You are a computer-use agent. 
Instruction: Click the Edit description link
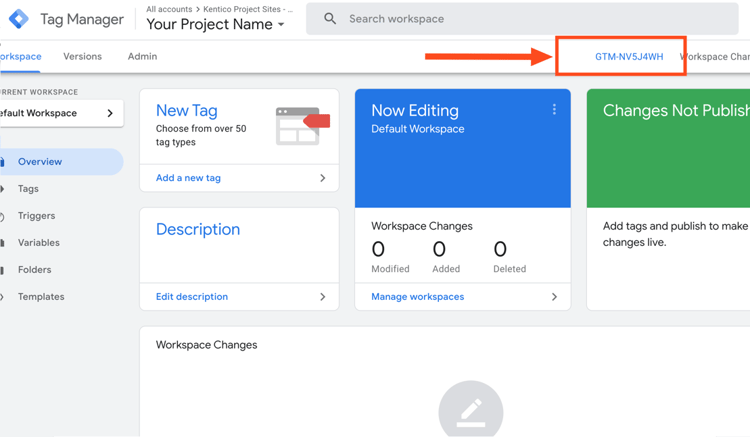[192, 297]
